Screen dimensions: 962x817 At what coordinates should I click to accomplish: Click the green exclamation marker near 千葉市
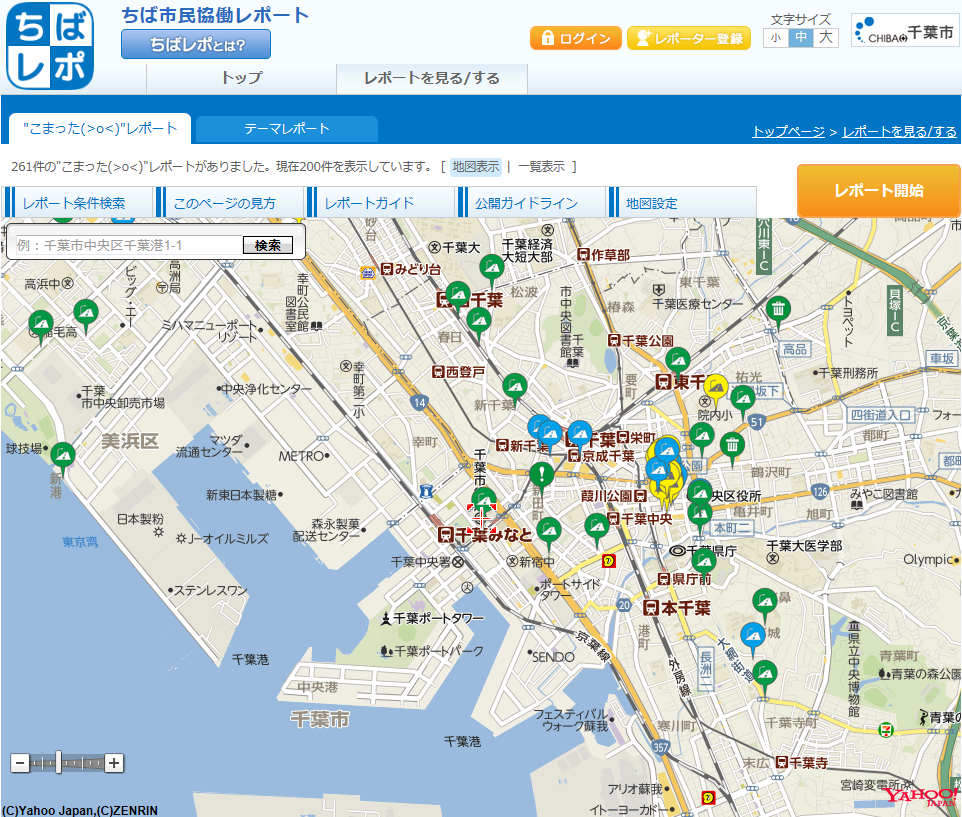[541, 477]
